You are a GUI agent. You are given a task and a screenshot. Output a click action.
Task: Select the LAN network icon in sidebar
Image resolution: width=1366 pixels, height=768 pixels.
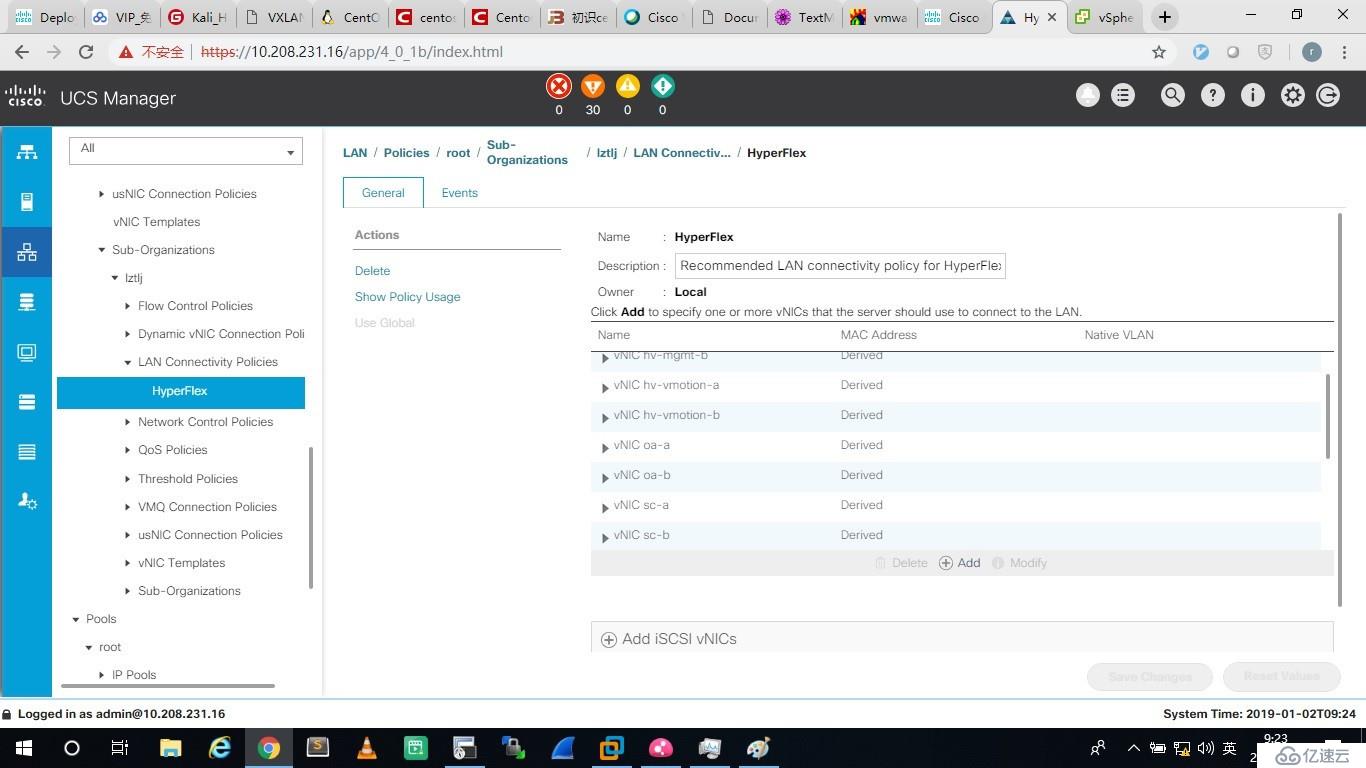(27, 252)
